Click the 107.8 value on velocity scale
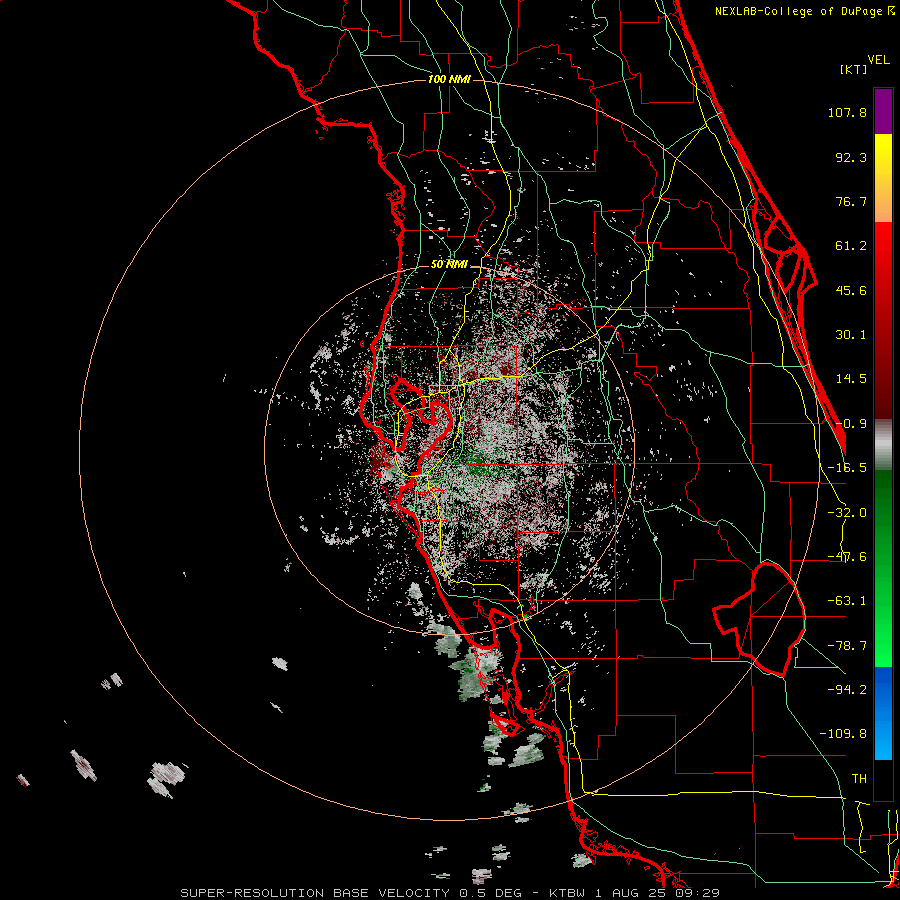Screen dimensions: 900x900 point(847,112)
